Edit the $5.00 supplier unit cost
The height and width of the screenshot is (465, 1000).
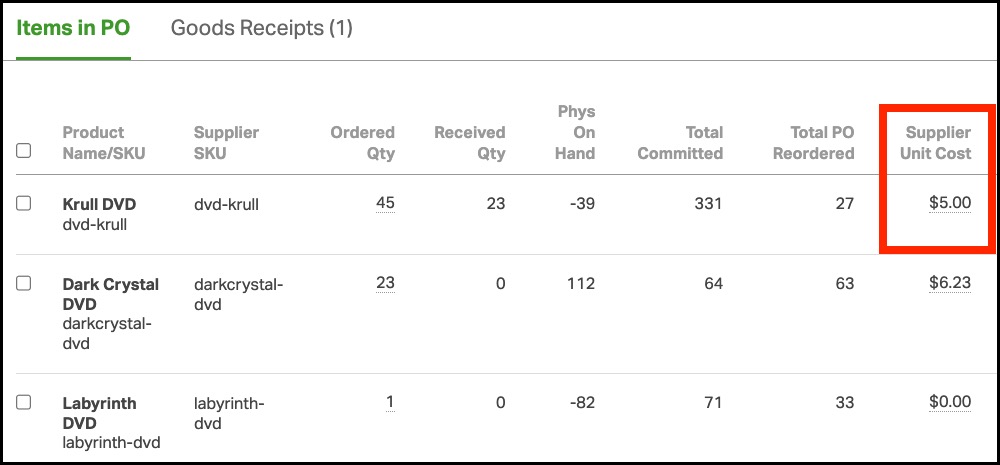pos(949,203)
